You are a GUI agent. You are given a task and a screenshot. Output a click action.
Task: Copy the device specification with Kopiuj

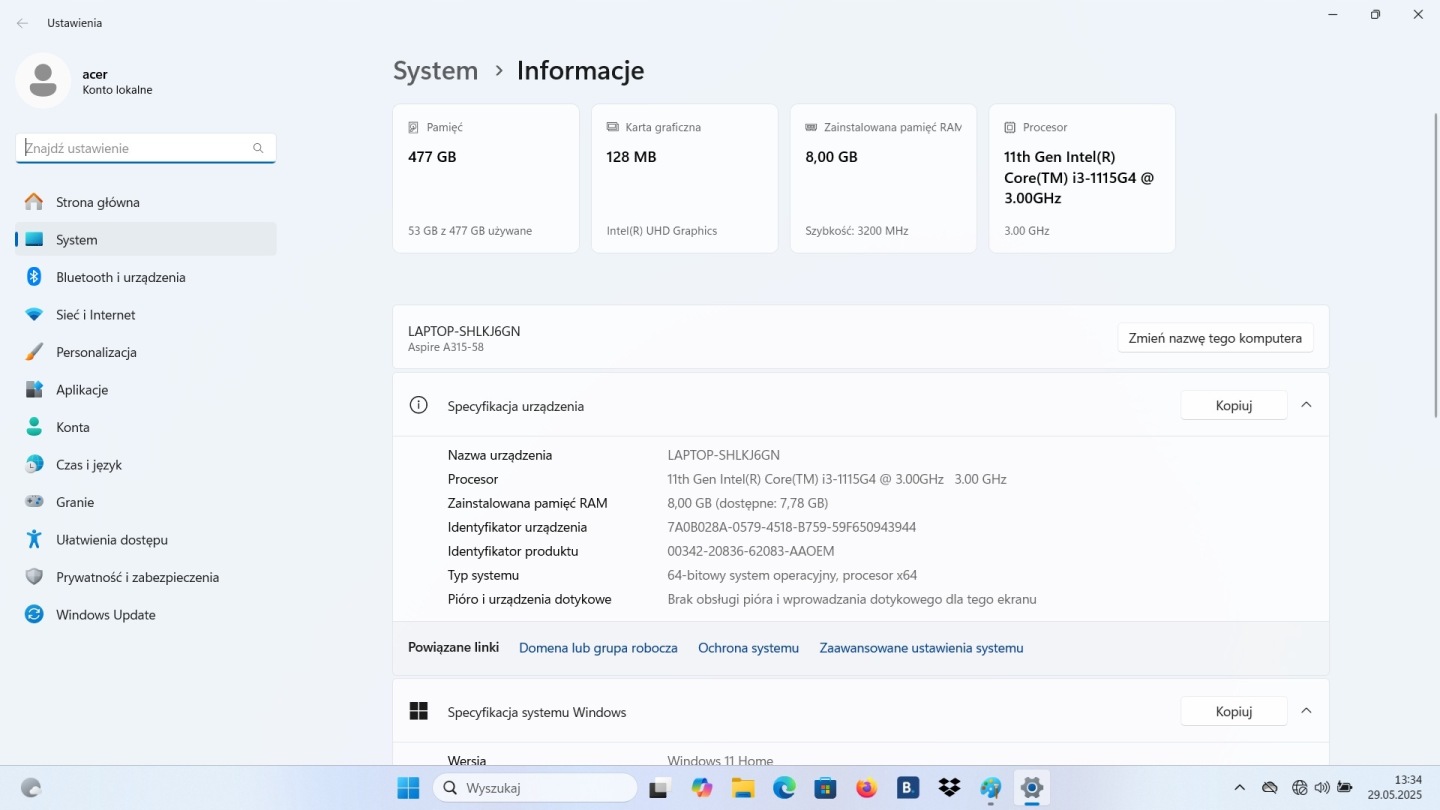coord(1233,405)
